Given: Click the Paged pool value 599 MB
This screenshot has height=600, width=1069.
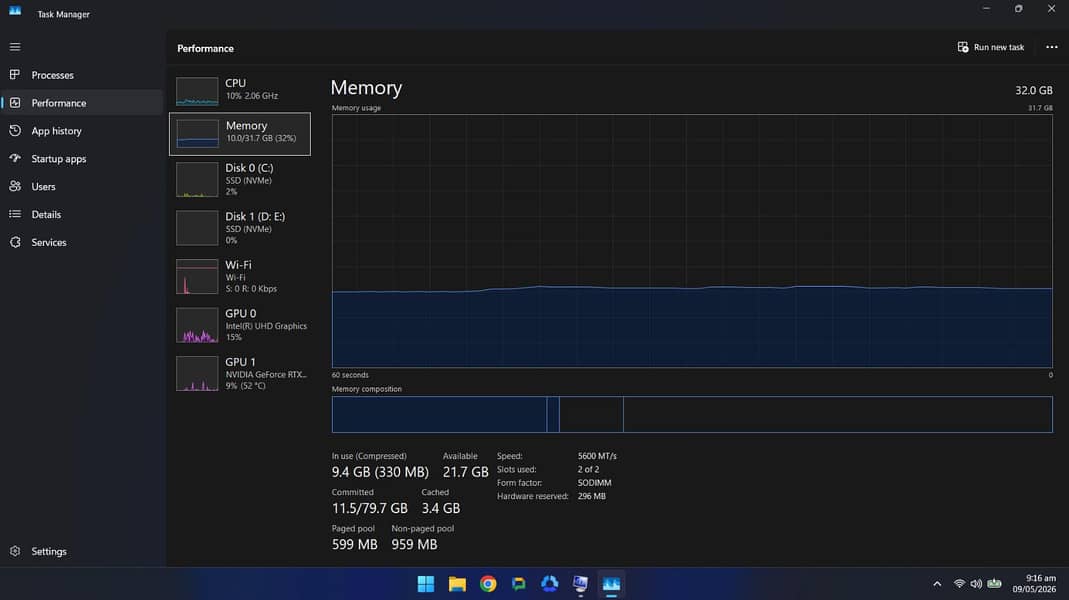Looking at the screenshot, I should (355, 544).
